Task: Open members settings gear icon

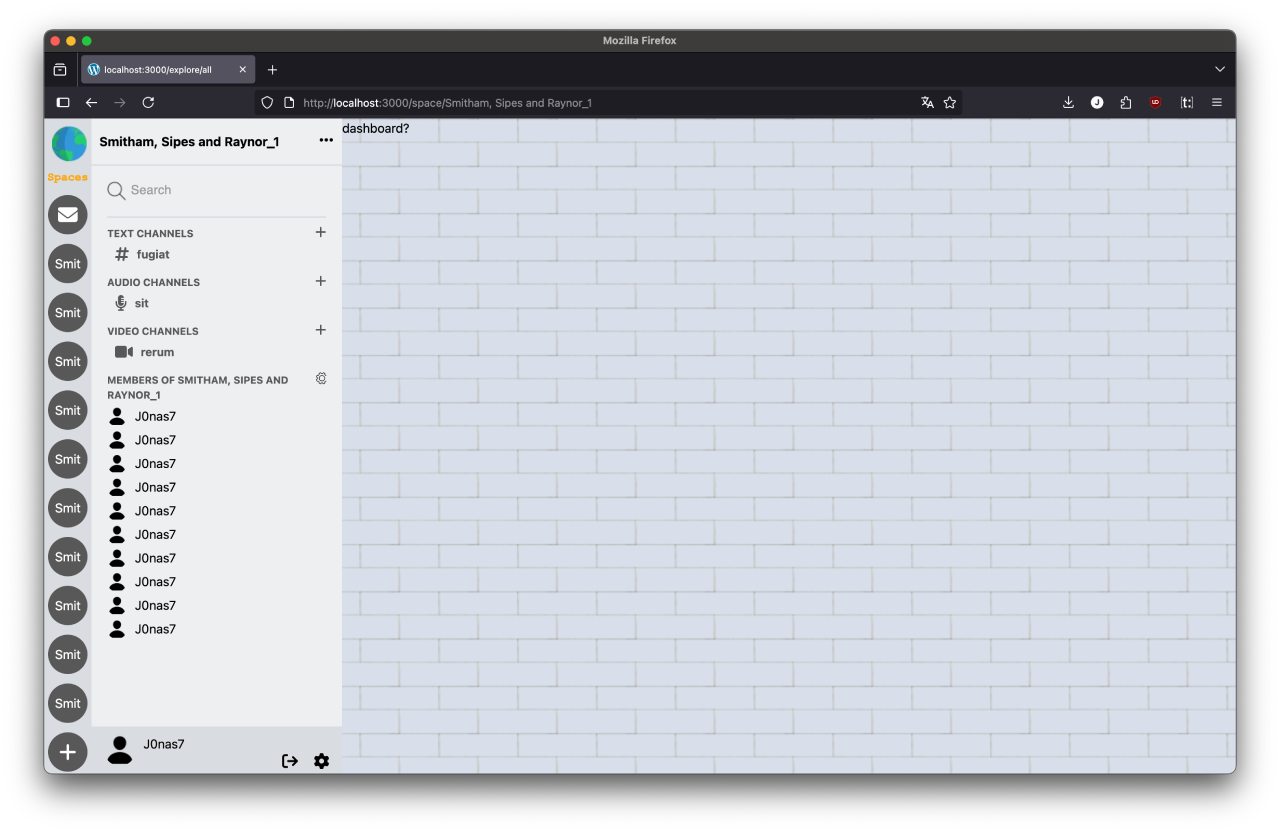Action: 321,379
